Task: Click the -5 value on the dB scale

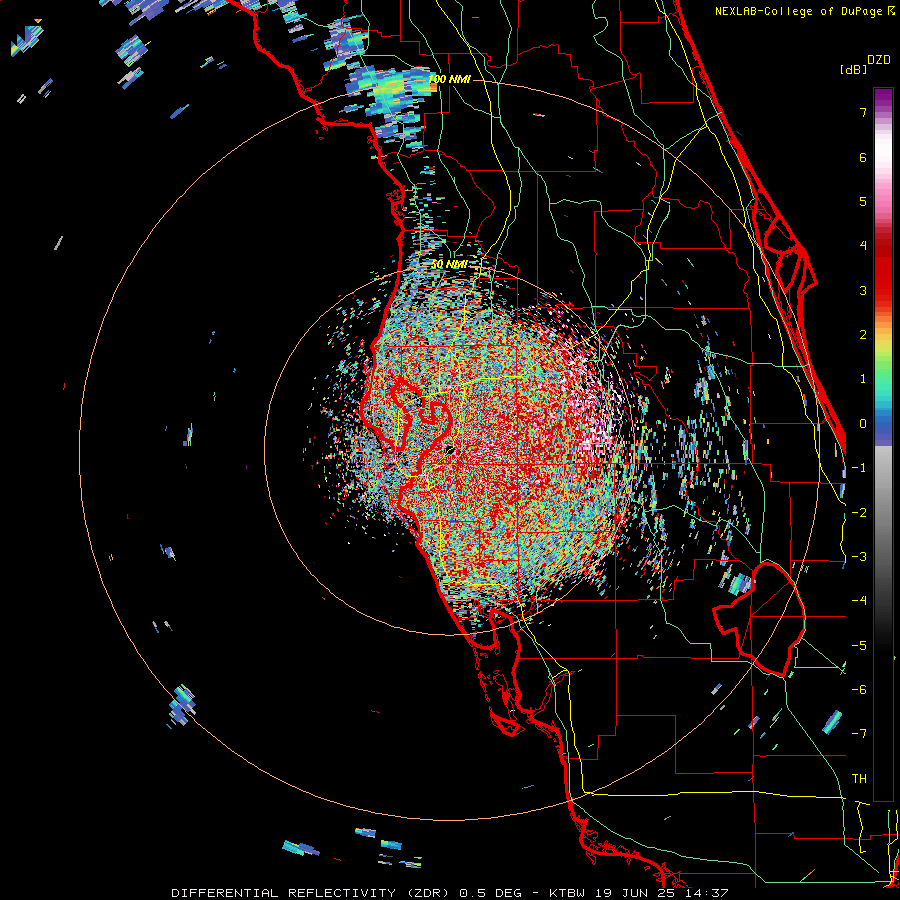Action: [859, 646]
